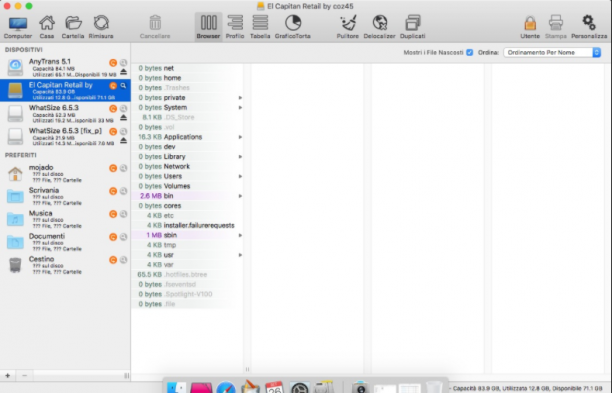Select the net row
Viewport: 612px width, 393px height.
[187, 68]
